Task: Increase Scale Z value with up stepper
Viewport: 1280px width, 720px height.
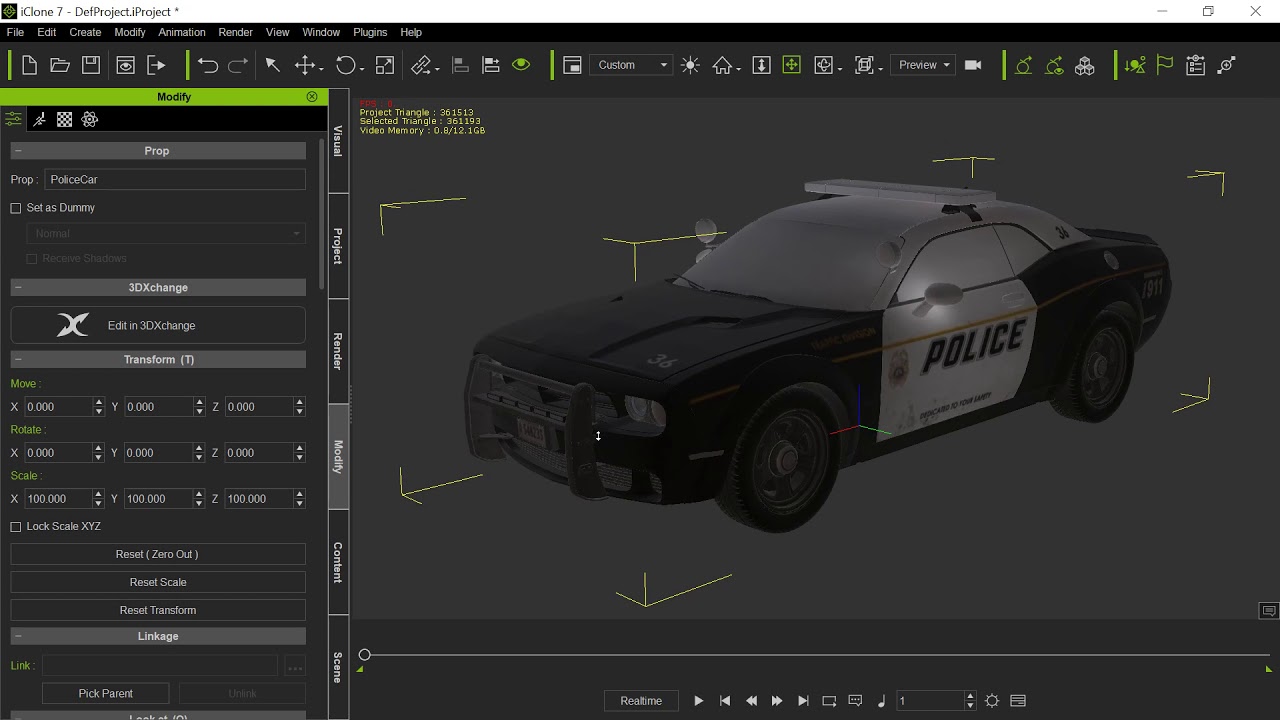Action: point(299,495)
